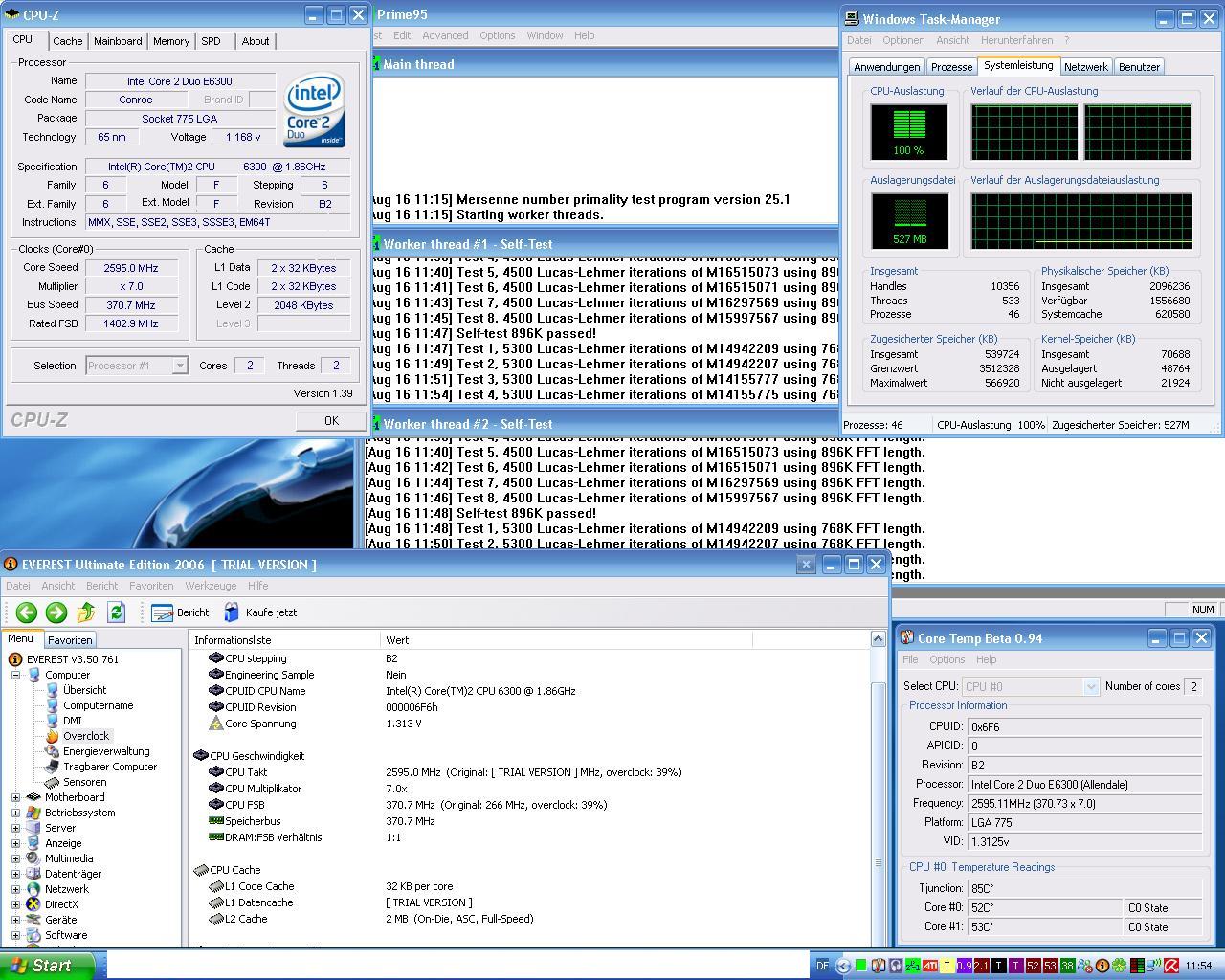
Task: Switch to Prozesse tab in Task-Manager
Action: [x=951, y=67]
